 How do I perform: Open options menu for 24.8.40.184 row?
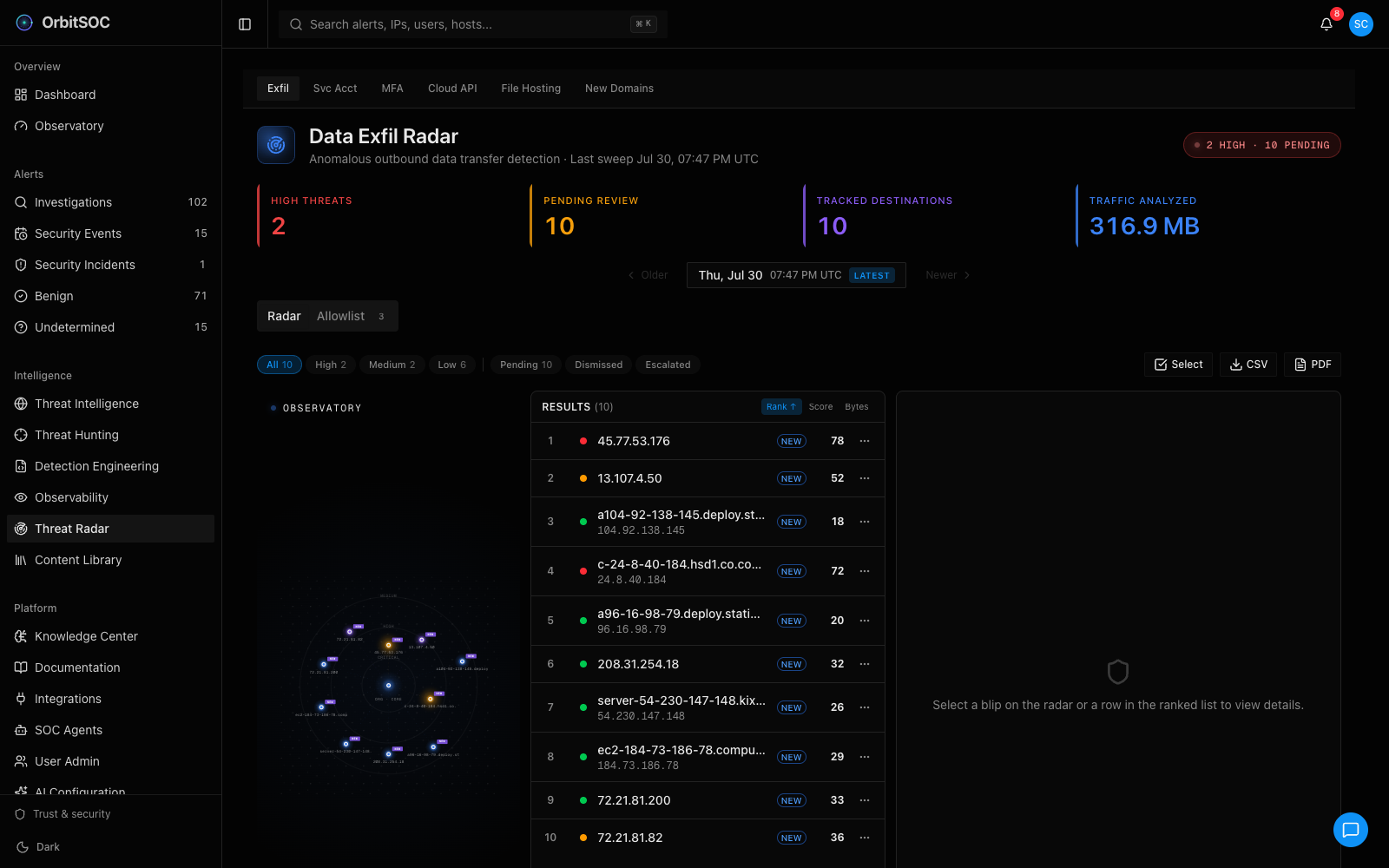(x=865, y=571)
